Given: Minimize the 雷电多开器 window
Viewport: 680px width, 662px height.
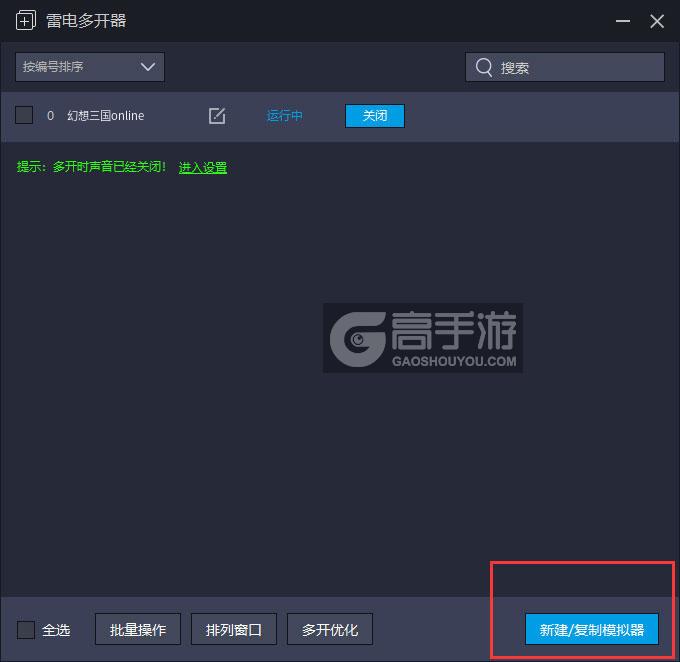Looking at the screenshot, I should coord(623,21).
